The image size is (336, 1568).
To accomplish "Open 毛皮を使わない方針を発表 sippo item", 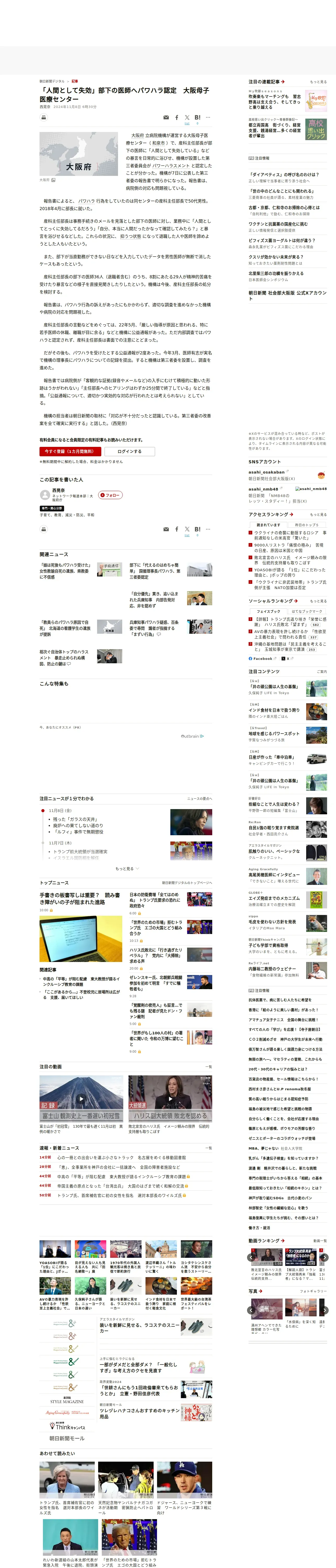I will coord(272,922).
